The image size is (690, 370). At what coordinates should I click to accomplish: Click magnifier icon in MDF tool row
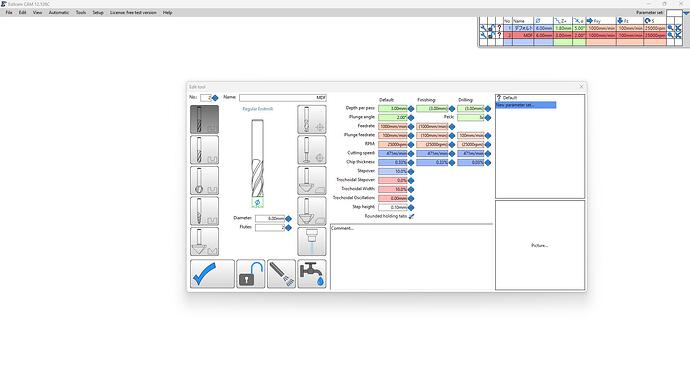[670, 35]
